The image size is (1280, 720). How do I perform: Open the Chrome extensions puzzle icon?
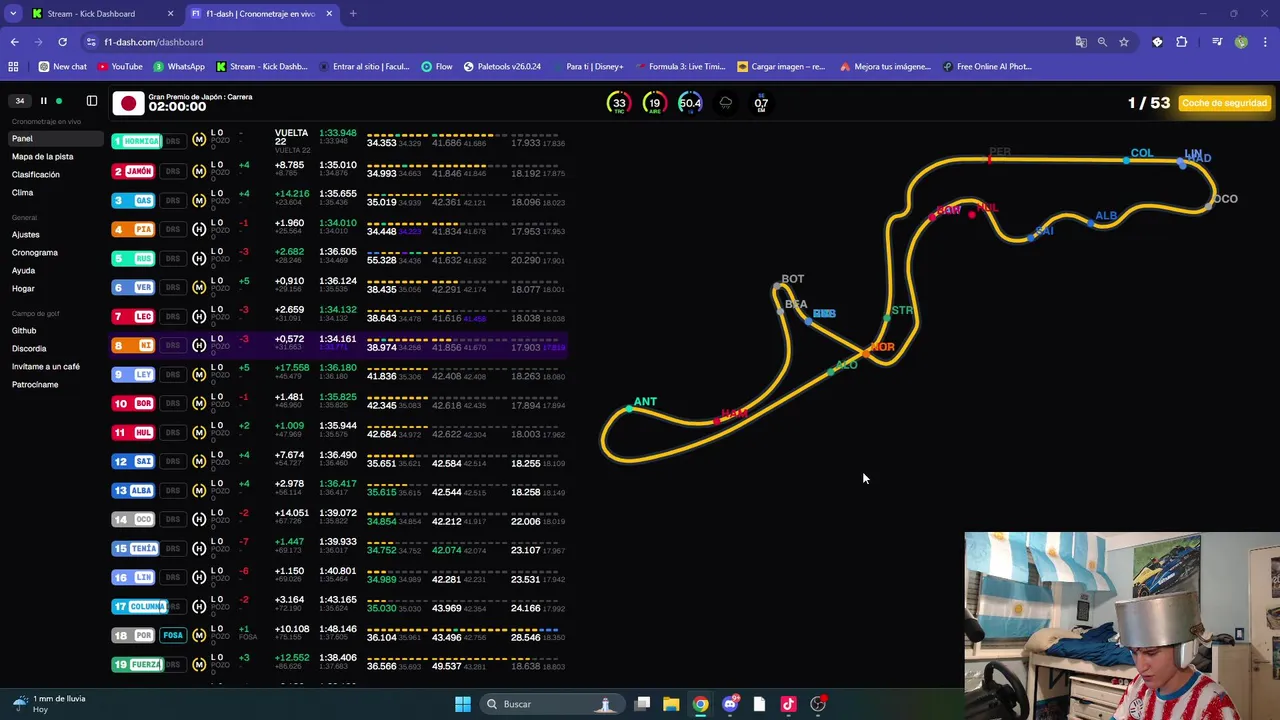pyautogui.click(x=1182, y=42)
